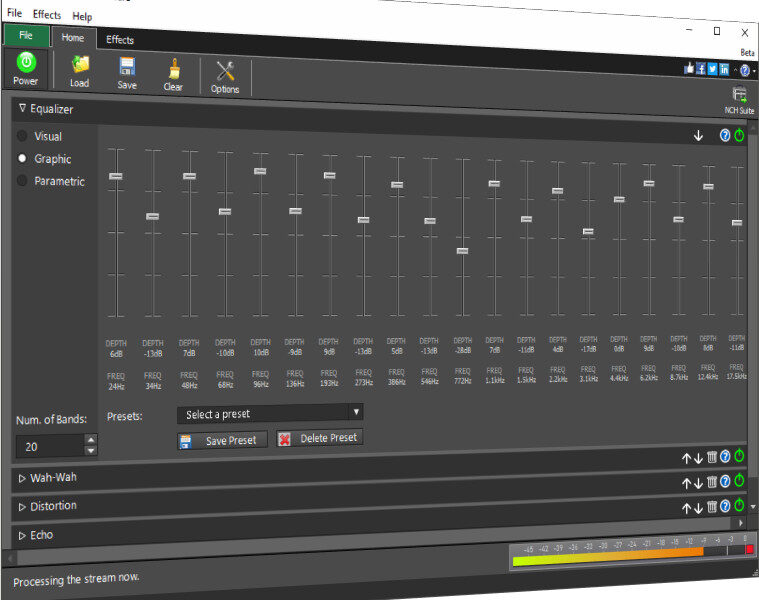
Task: Select the Parametric equalizer mode
Action: 22,181
